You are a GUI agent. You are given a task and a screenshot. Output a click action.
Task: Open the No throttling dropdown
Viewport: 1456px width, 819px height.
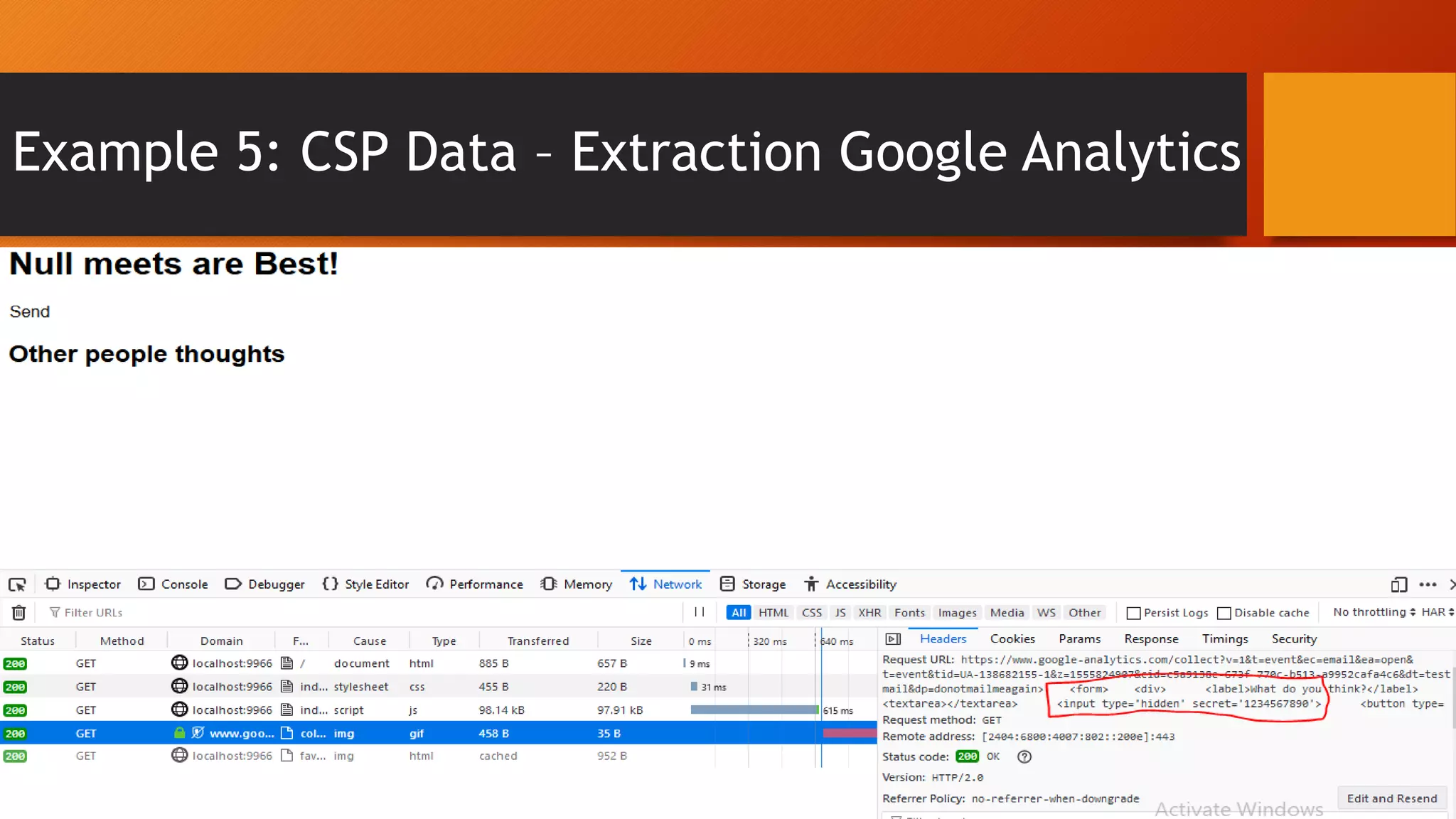pyautogui.click(x=1374, y=612)
